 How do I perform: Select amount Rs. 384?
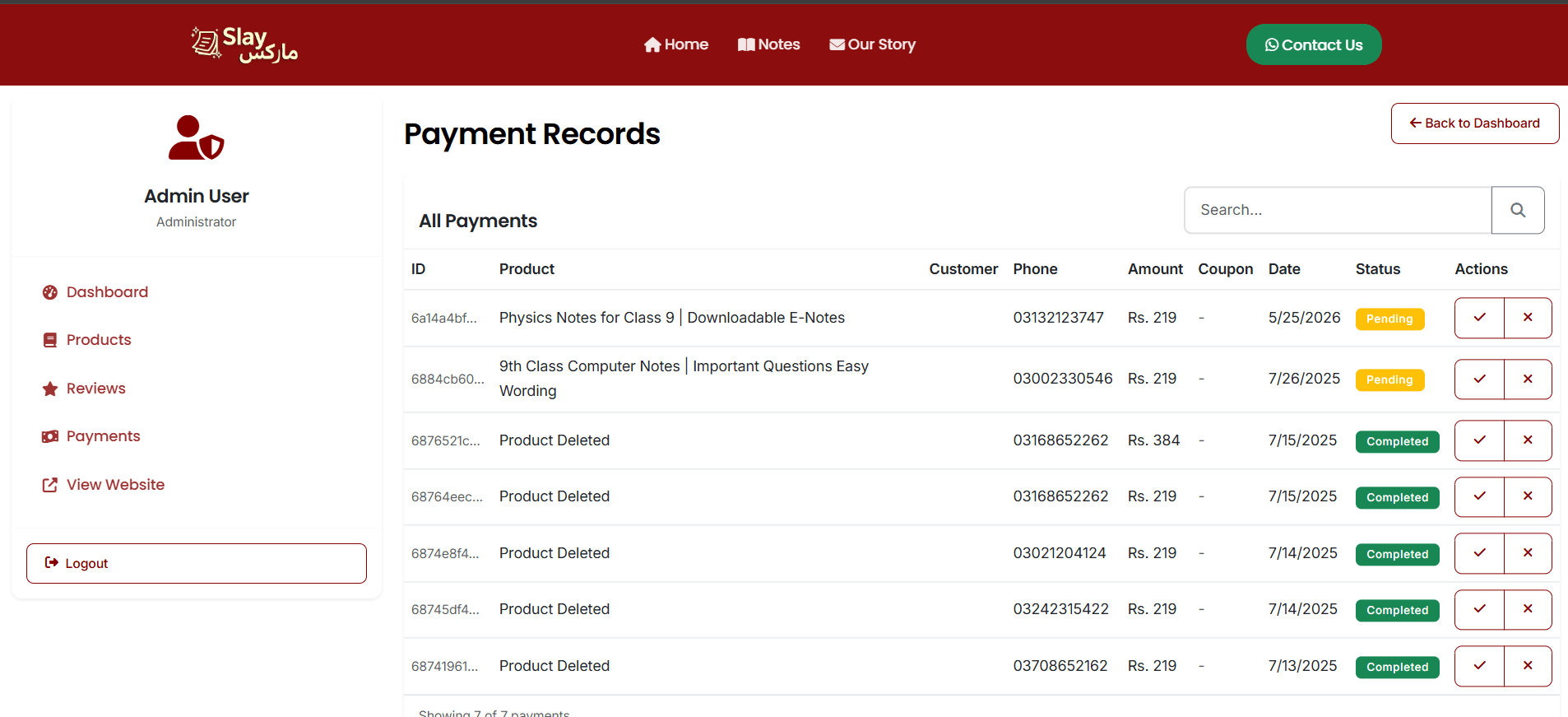click(1153, 440)
